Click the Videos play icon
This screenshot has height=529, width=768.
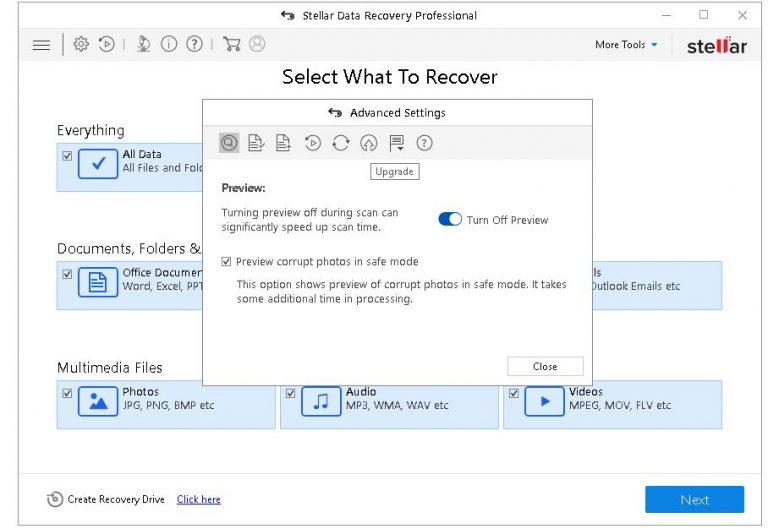544,401
